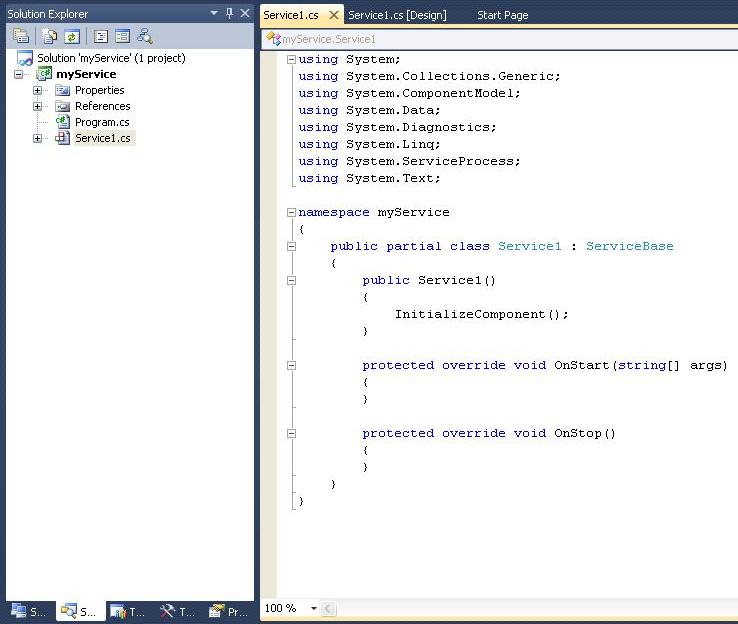Close the Solution Explorer panel

(x=245, y=13)
